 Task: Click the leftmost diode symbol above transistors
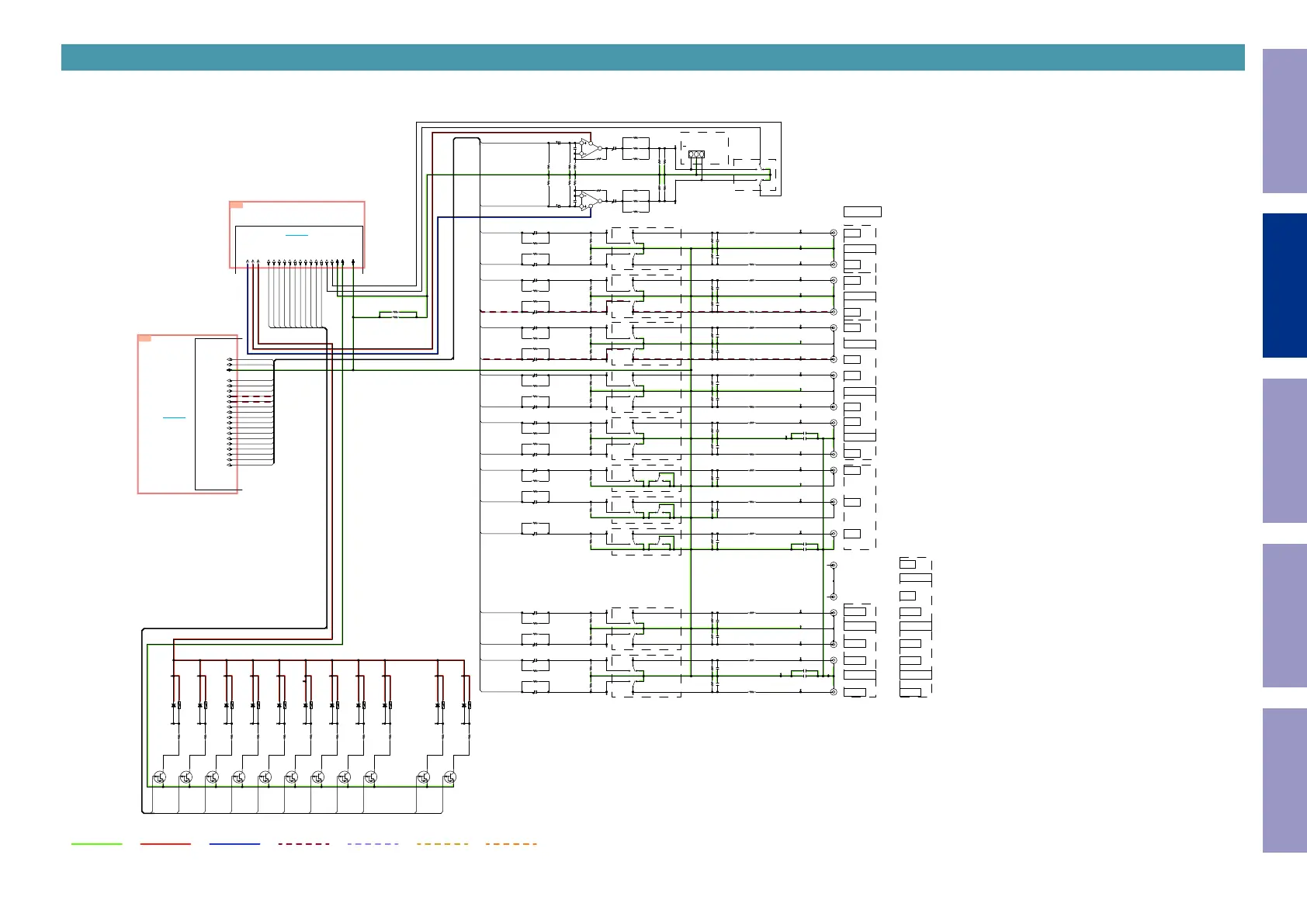pos(173,705)
